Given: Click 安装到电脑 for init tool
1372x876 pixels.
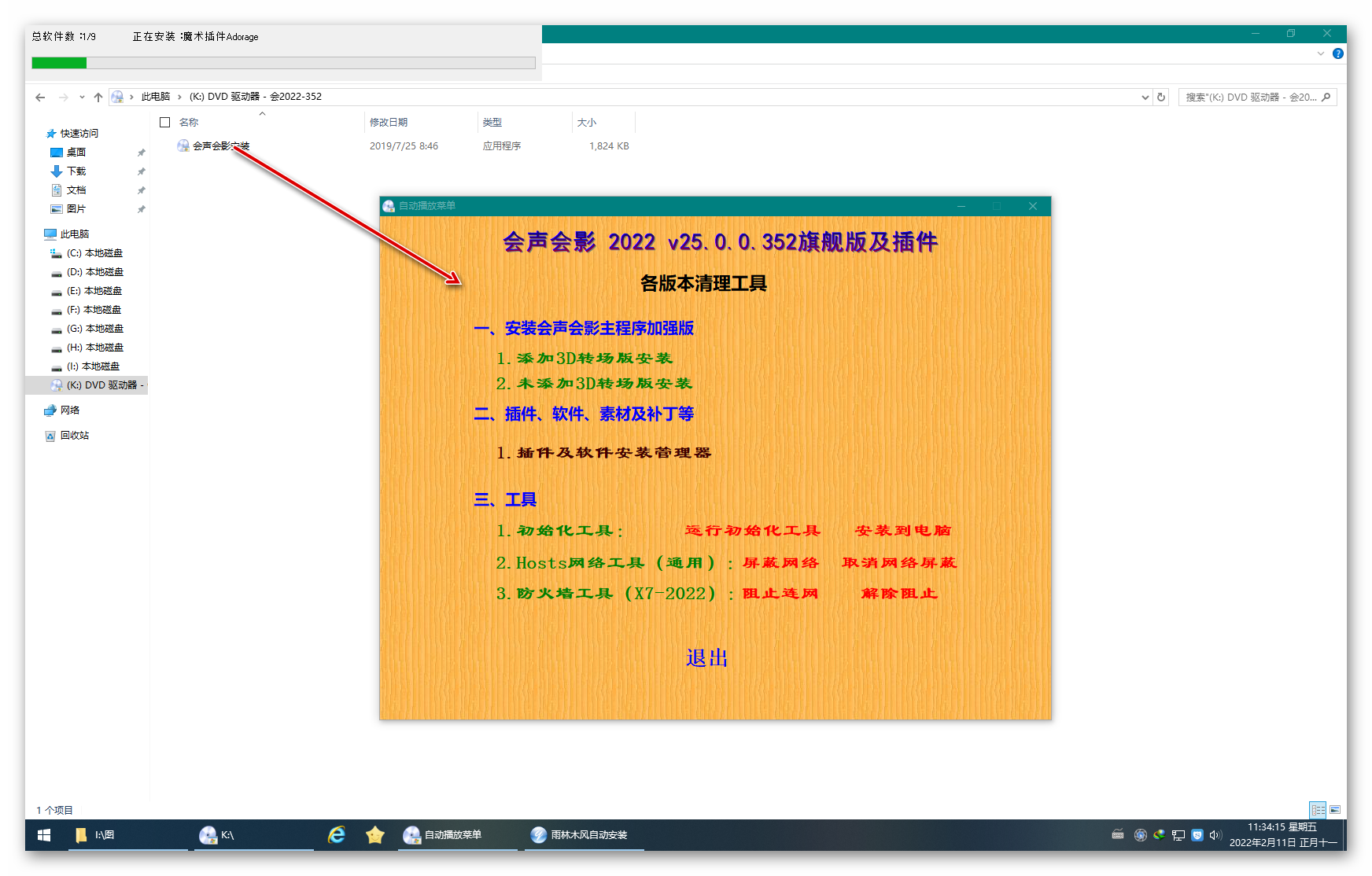Looking at the screenshot, I should click(903, 531).
